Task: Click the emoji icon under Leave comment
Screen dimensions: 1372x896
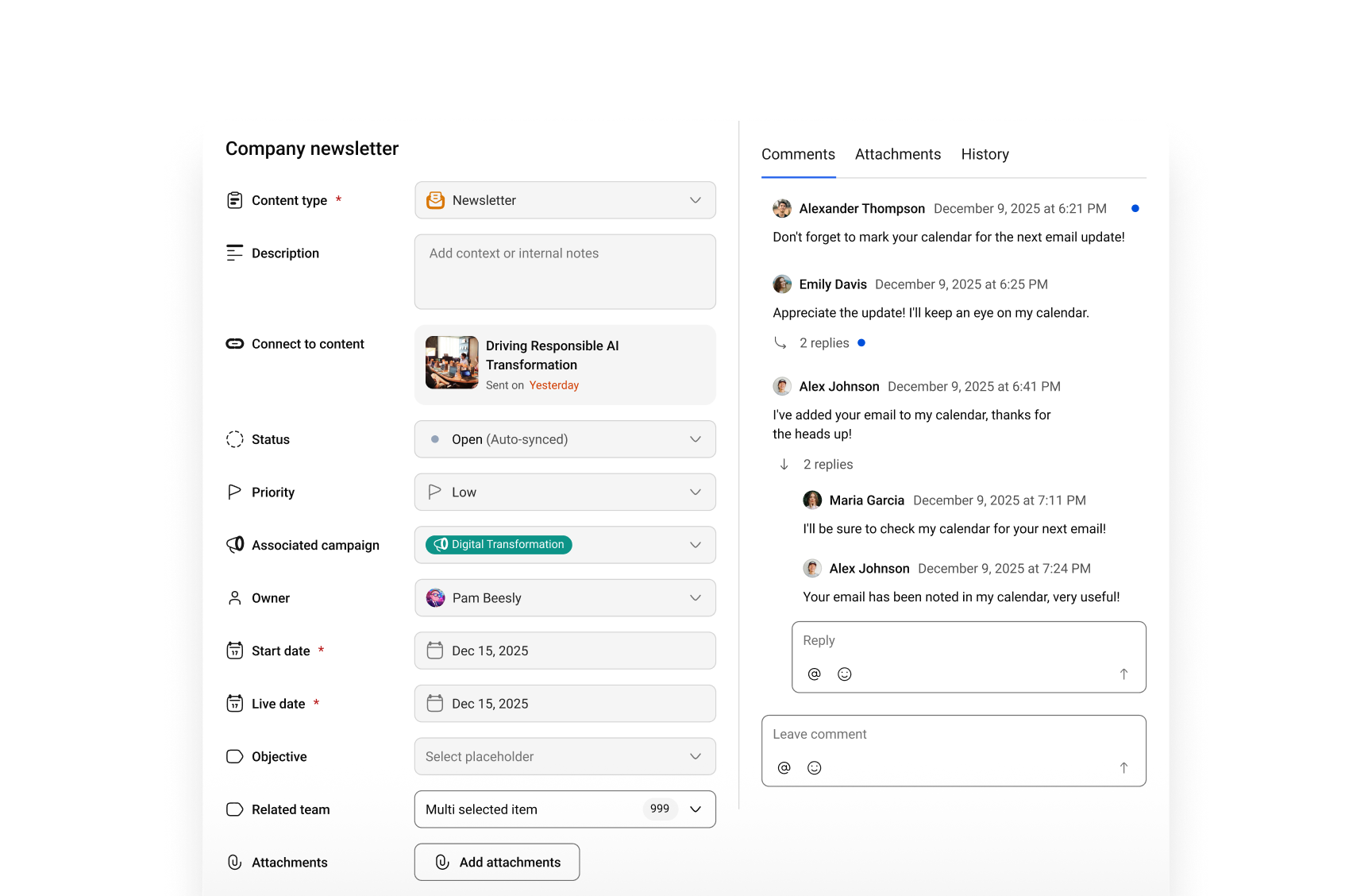Action: tap(814, 767)
